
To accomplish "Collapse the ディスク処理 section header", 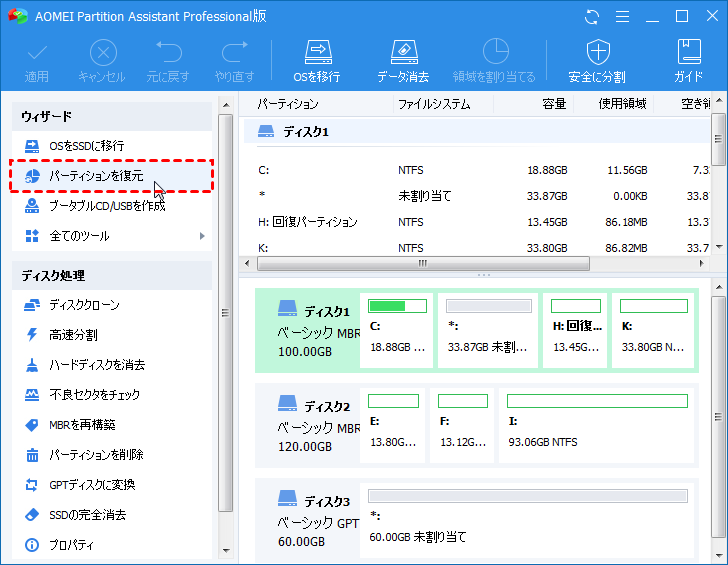I will (111, 276).
